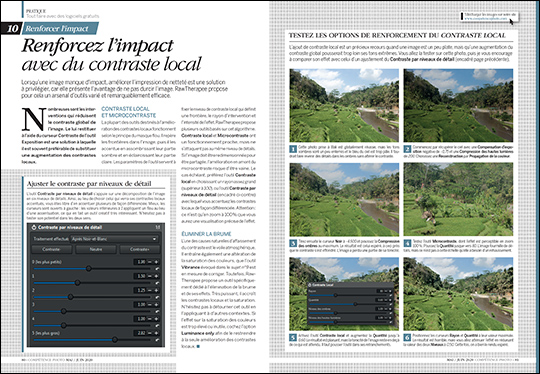Reset the level 5 (les plus gros) slider
This screenshot has width=540, height=374.
(157, 340)
